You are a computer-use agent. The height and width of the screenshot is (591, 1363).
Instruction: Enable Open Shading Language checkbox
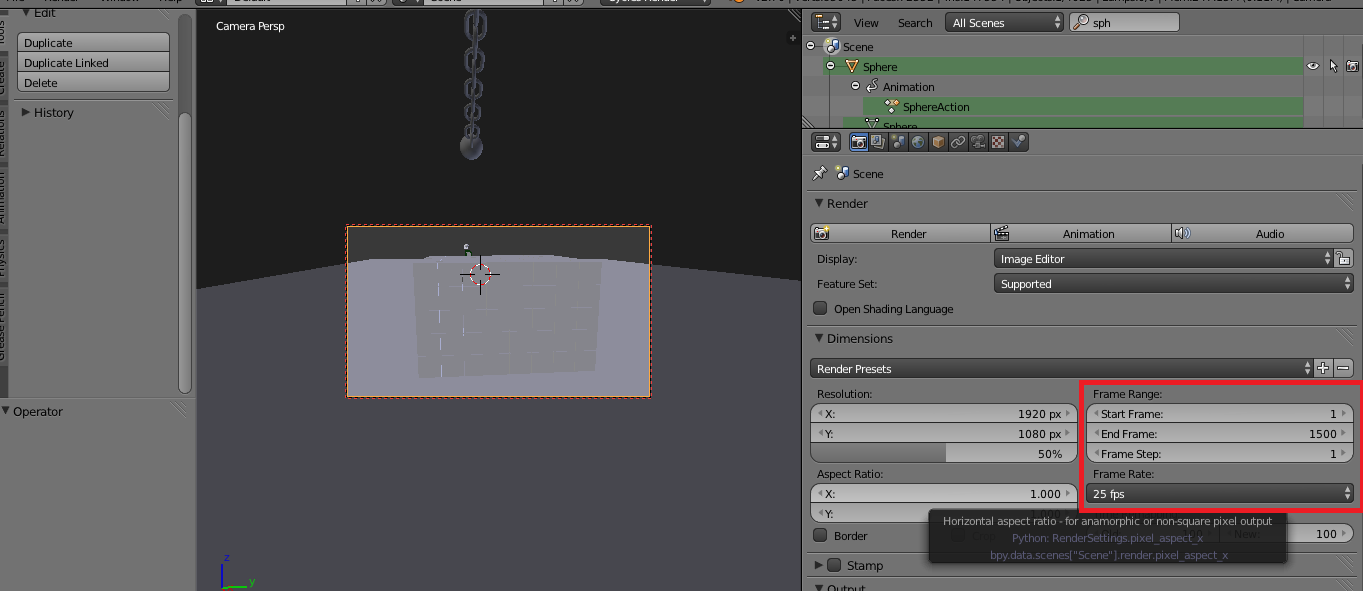821,309
